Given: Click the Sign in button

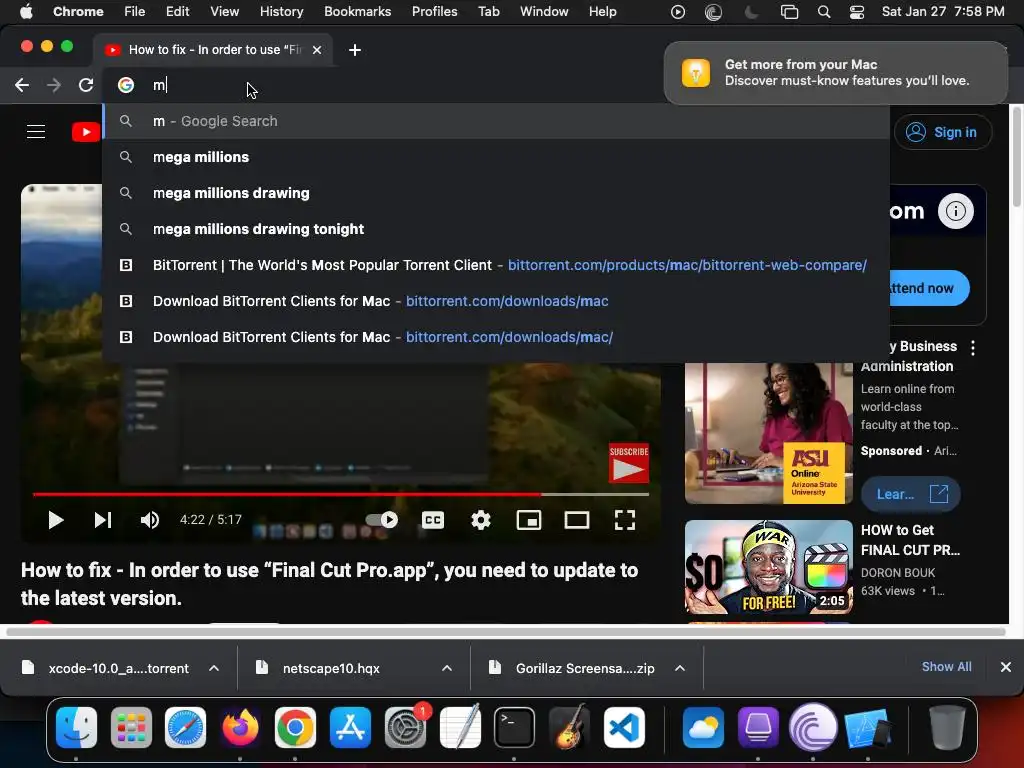Looking at the screenshot, I should [943, 132].
